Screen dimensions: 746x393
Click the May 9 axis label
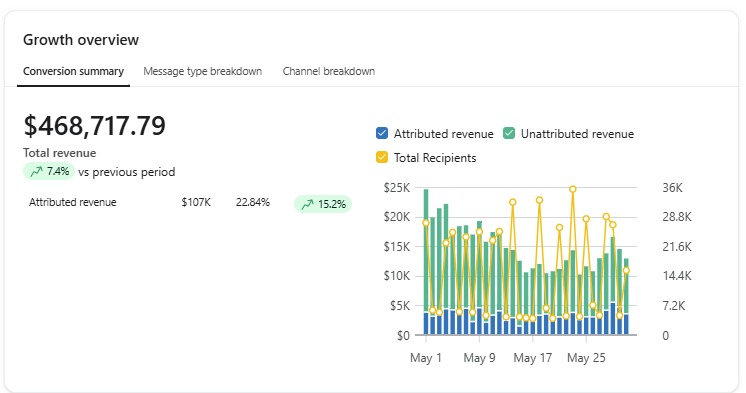pos(479,358)
